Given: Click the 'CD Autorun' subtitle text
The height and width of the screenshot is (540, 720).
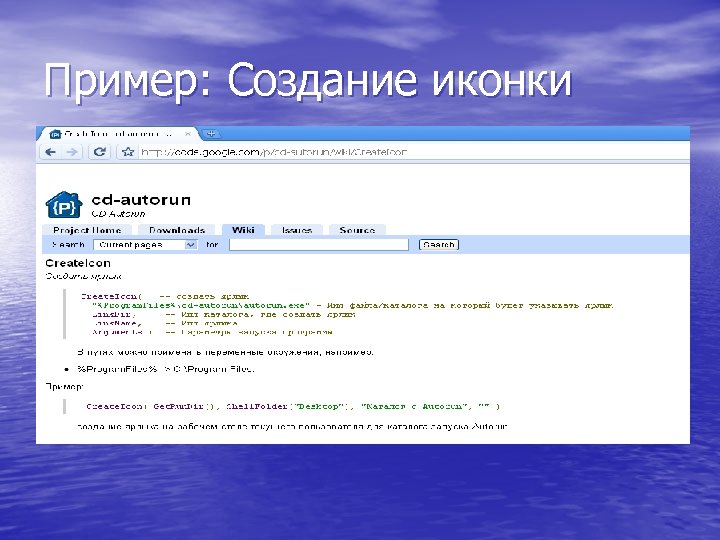Looking at the screenshot, I should pos(118,214).
